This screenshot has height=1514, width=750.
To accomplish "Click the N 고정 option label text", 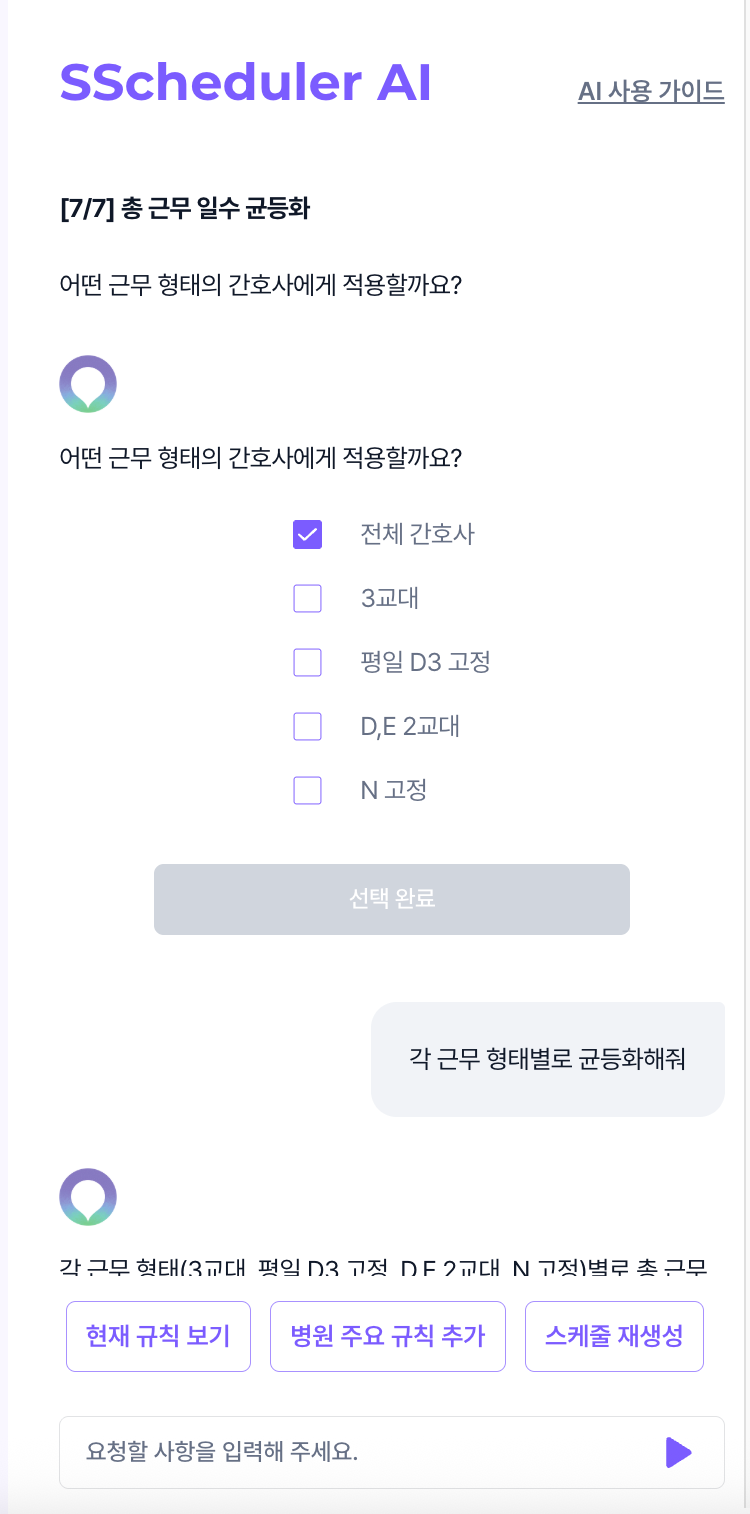I will [394, 791].
